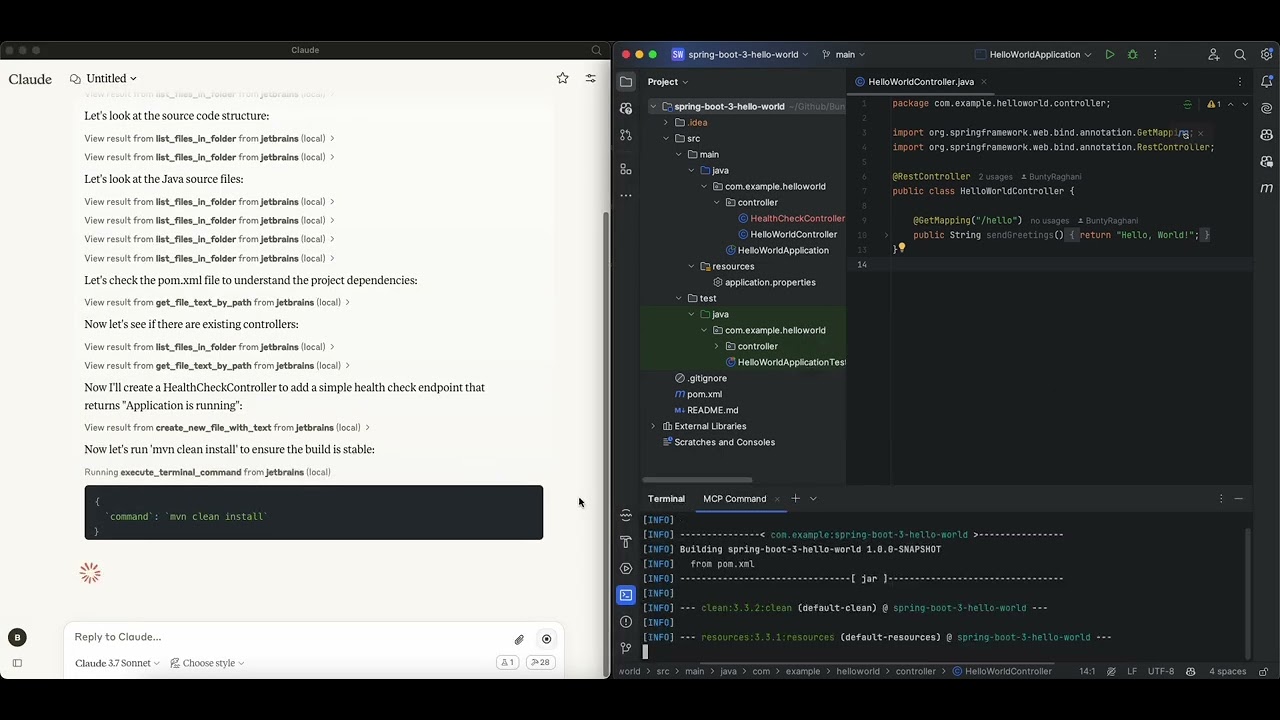This screenshot has width=1280, height=720.
Task: Open IntelliJ Search Everywhere magnifier icon
Action: (1240, 55)
